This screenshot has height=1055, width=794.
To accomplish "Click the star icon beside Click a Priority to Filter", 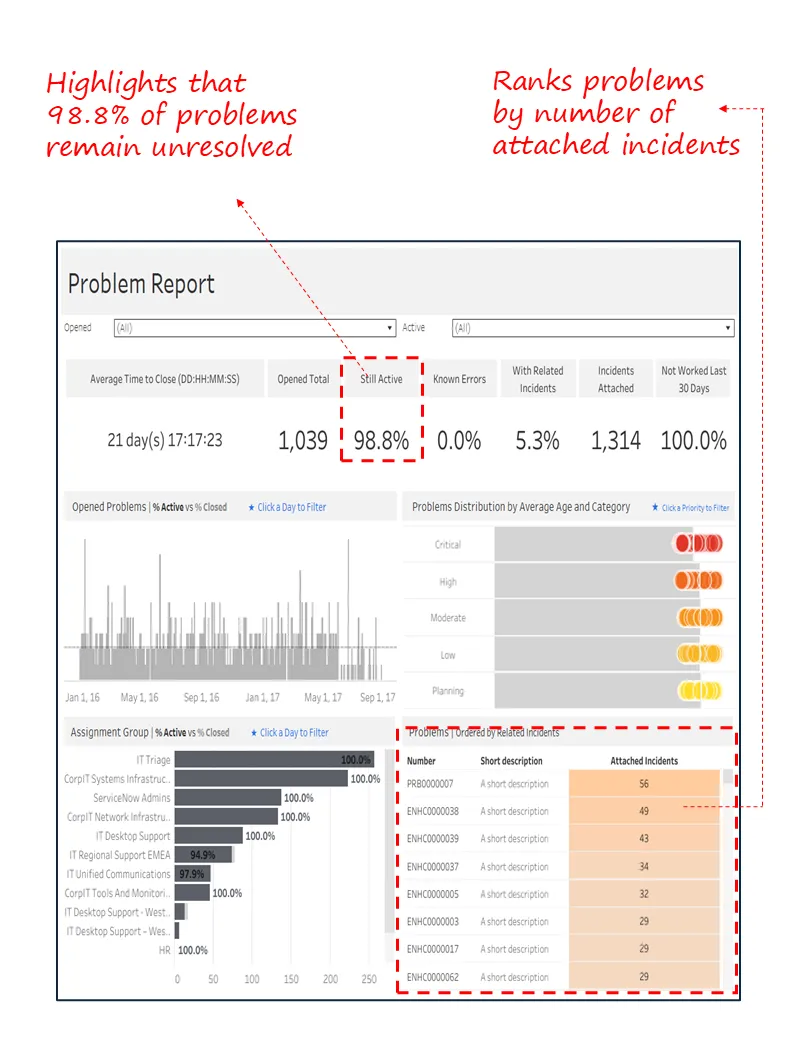I will pos(655,508).
